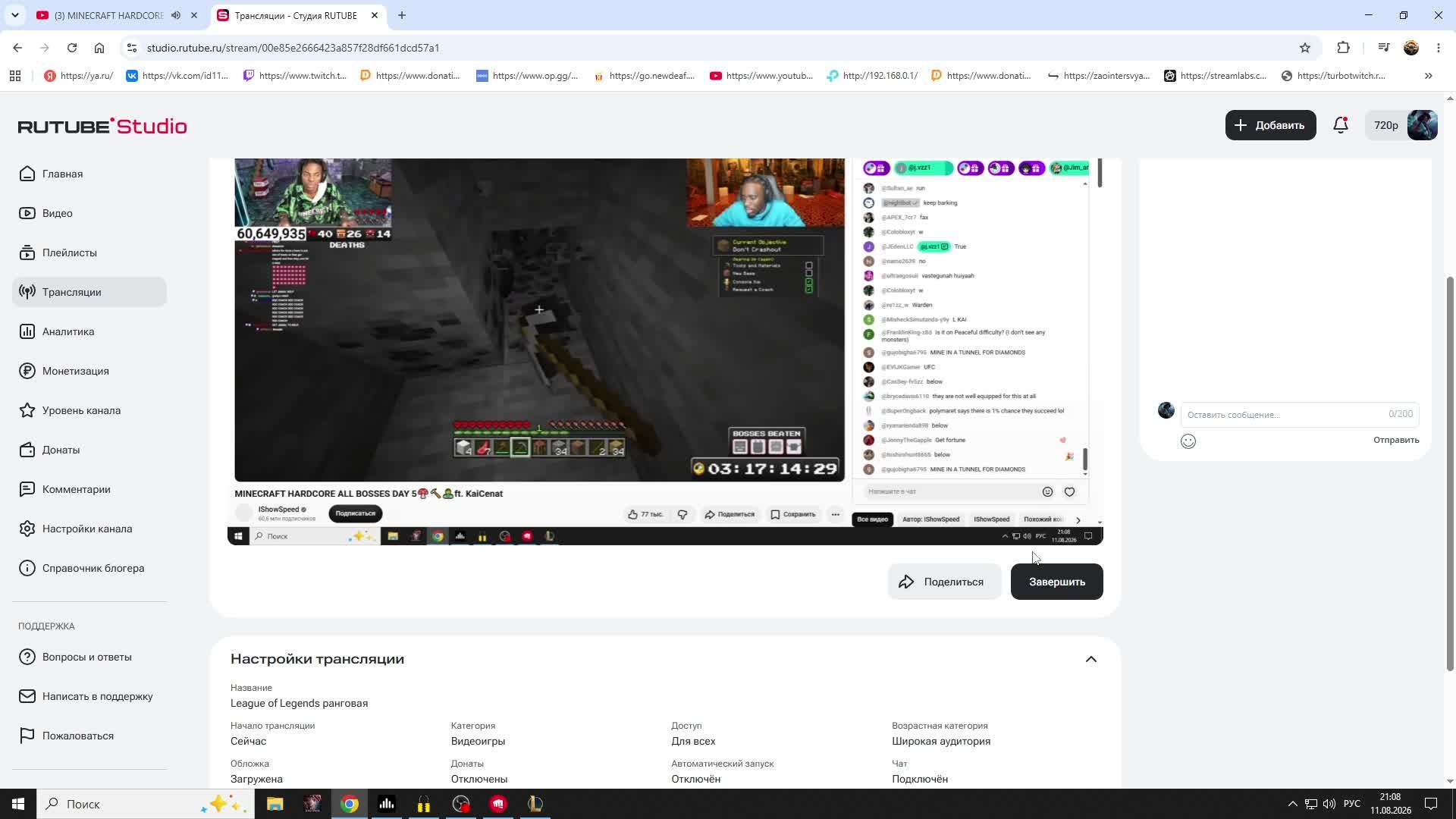This screenshot has height=819, width=1456.
Task: Open Плейлисты in the sidebar
Action: 89,253
